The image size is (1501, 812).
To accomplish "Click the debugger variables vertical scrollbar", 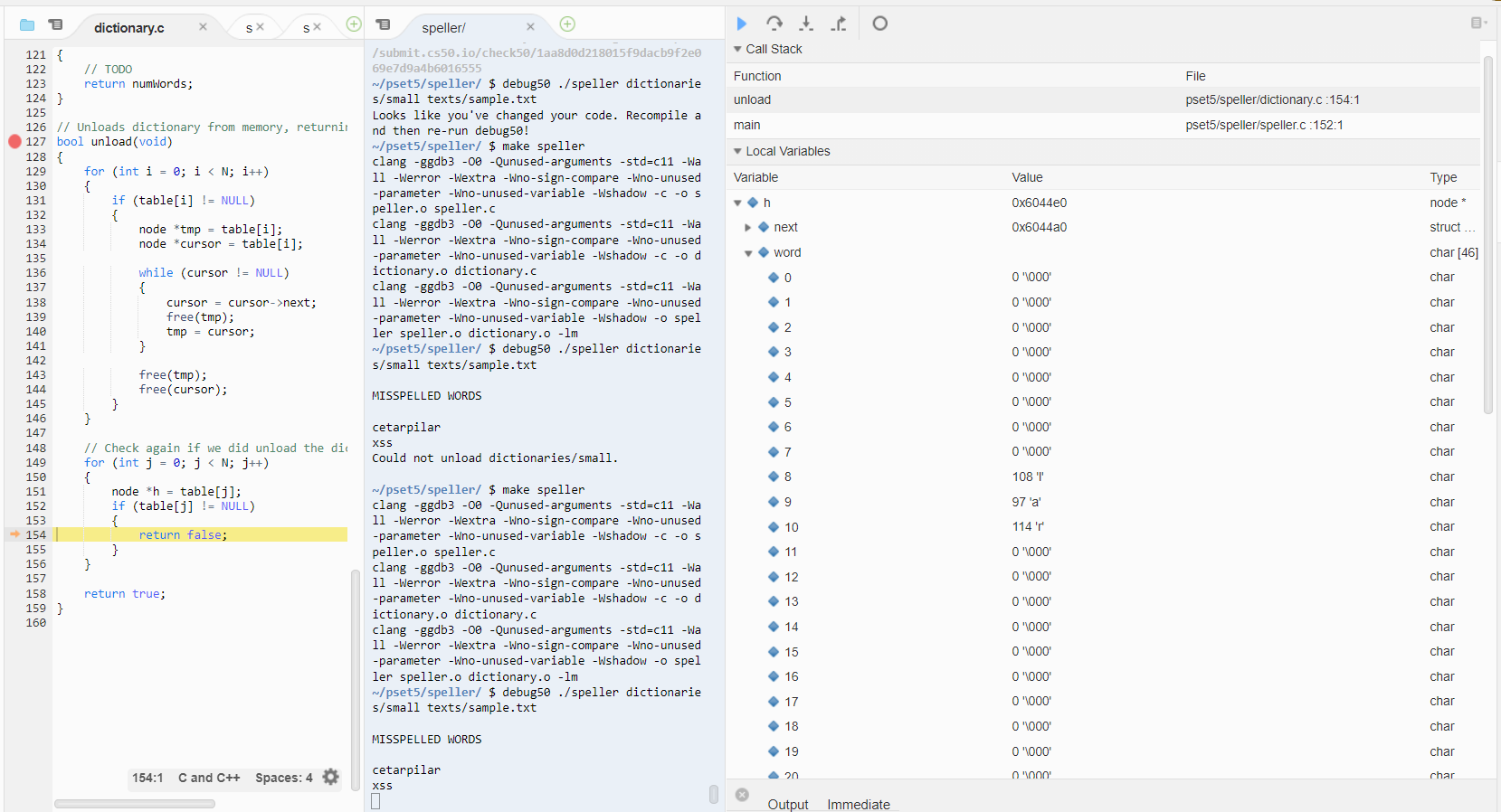I will [1487, 234].
